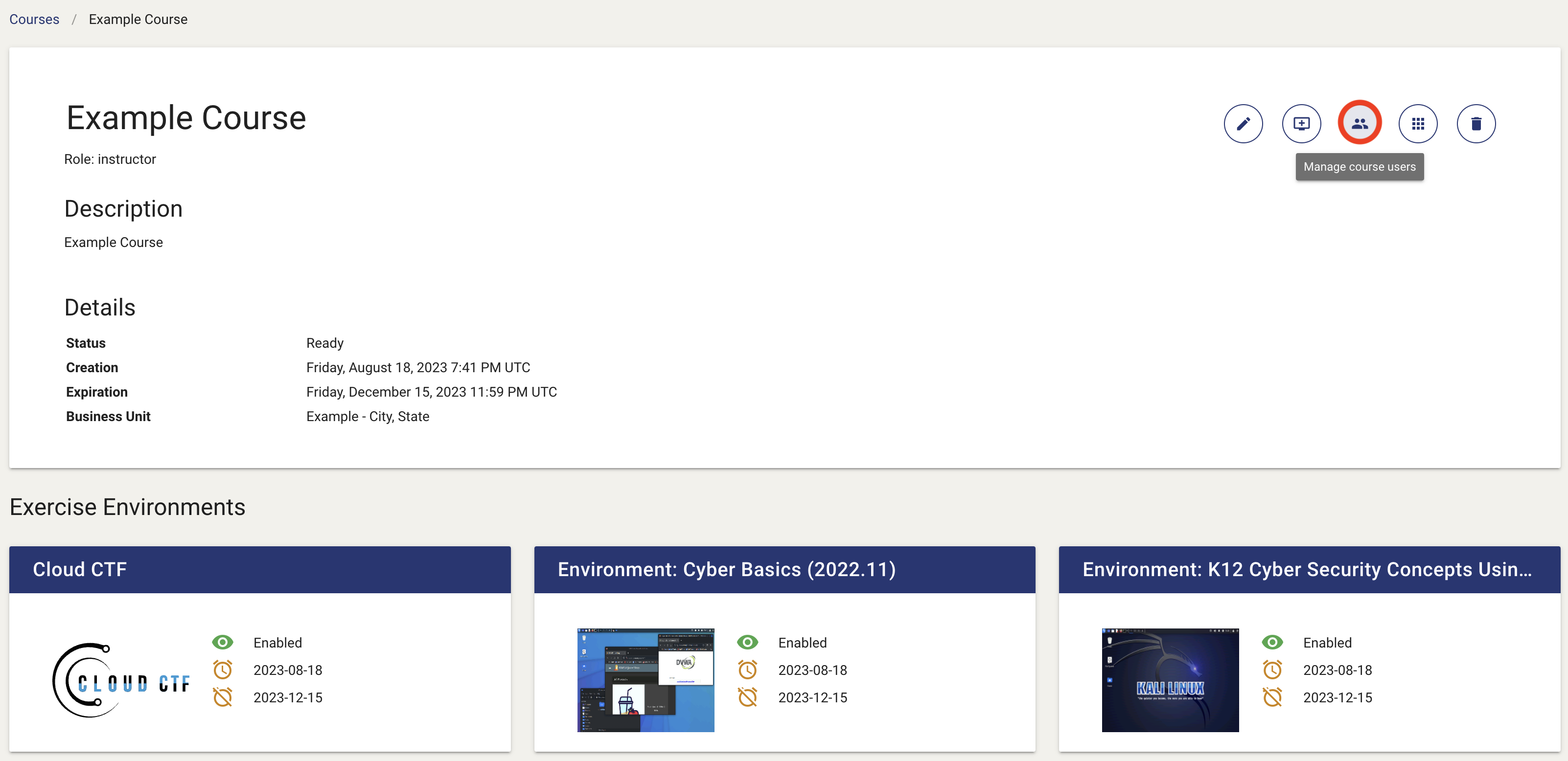Image resolution: width=1568 pixels, height=761 pixels.
Task: Navigate to the Courses breadcrumb link
Action: coord(34,19)
